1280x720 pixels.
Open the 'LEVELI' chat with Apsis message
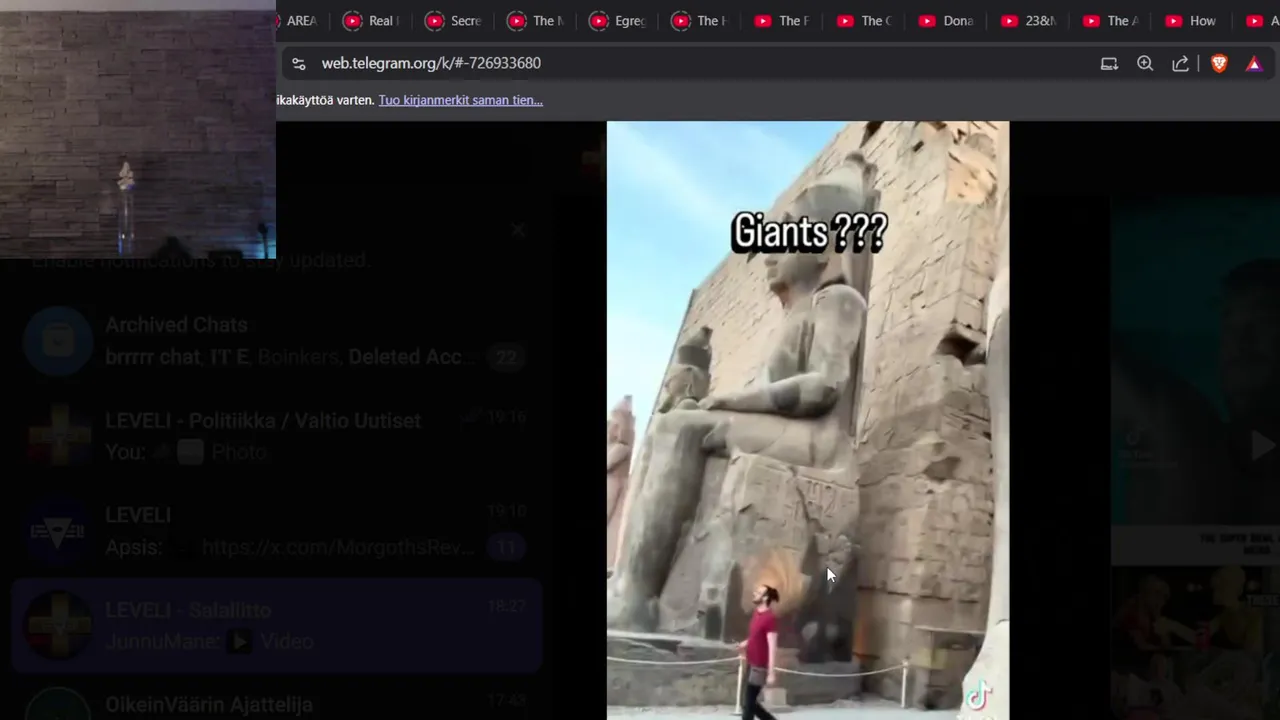tap(277, 531)
